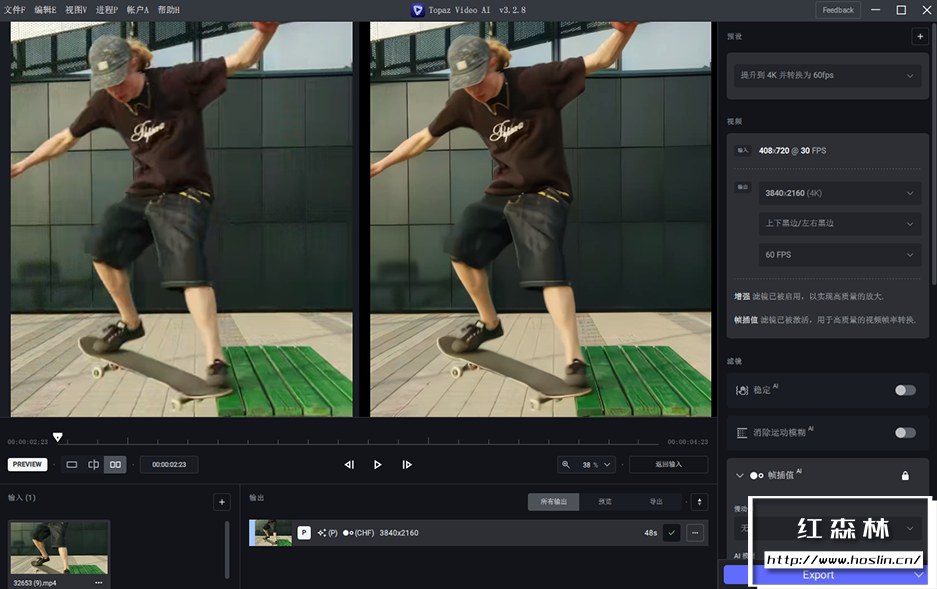The width and height of the screenshot is (937, 589).
Task: Click the green checkmark on output row
Action: [x=671, y=533]
